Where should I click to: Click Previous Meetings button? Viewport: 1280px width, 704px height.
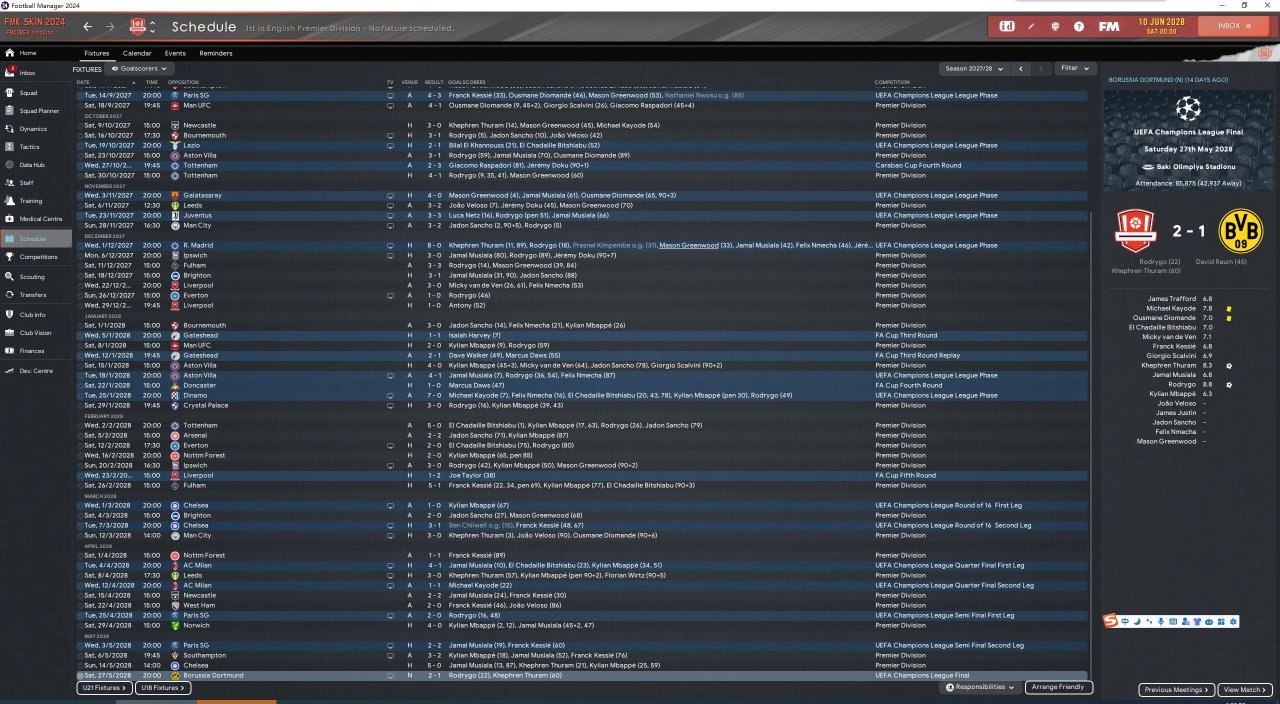click(1176, 690)
